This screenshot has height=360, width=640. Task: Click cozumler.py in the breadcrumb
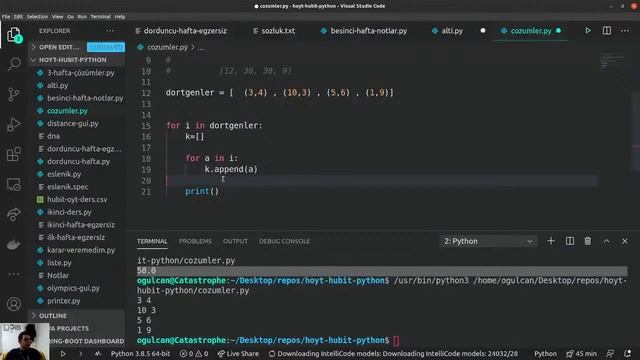(167, 47)
